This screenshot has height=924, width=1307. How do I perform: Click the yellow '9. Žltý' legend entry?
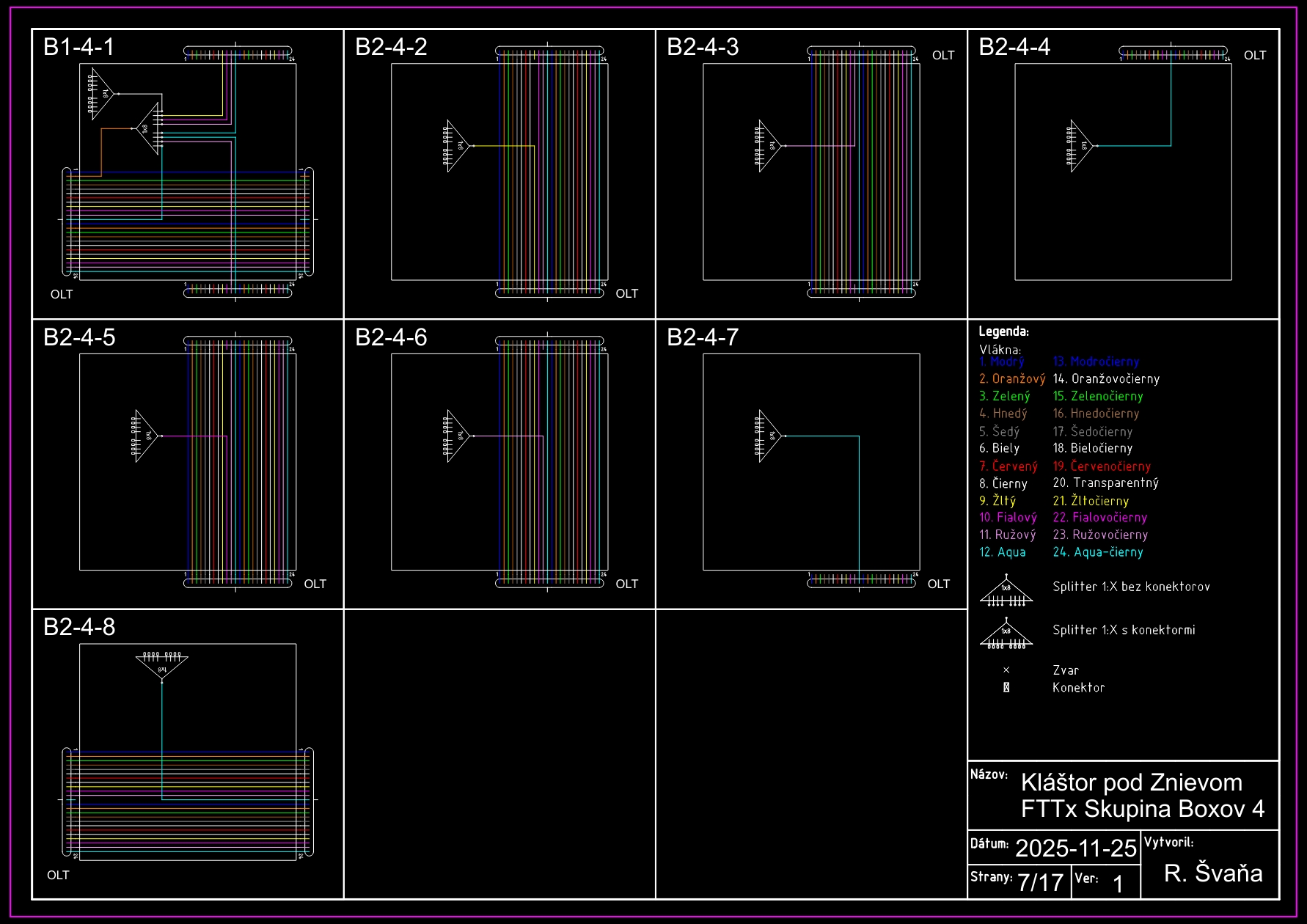(x=997, y=501)
